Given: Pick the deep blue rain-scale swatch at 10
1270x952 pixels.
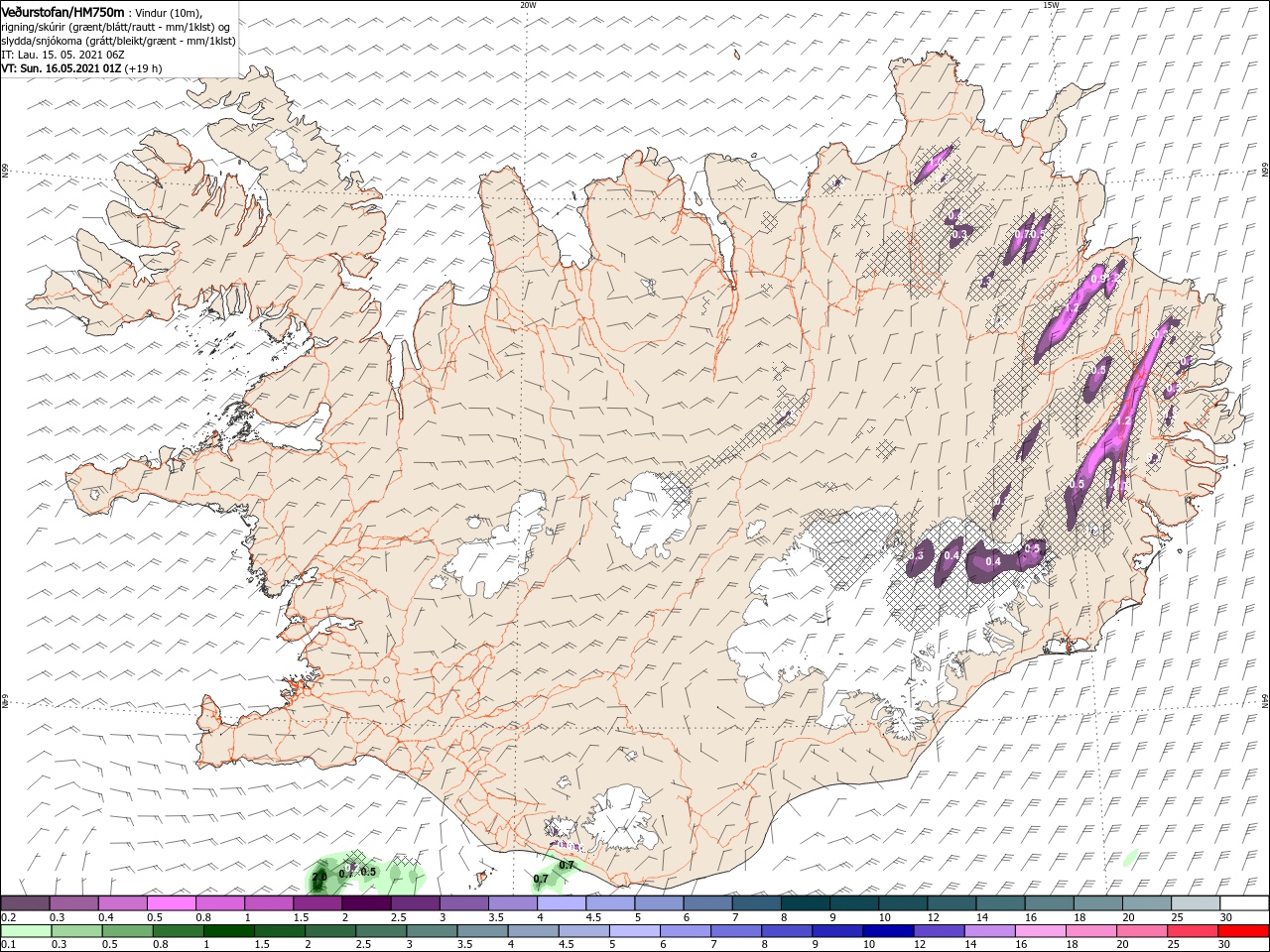Looking at the screenshot, I should click(x=887, y=931).
